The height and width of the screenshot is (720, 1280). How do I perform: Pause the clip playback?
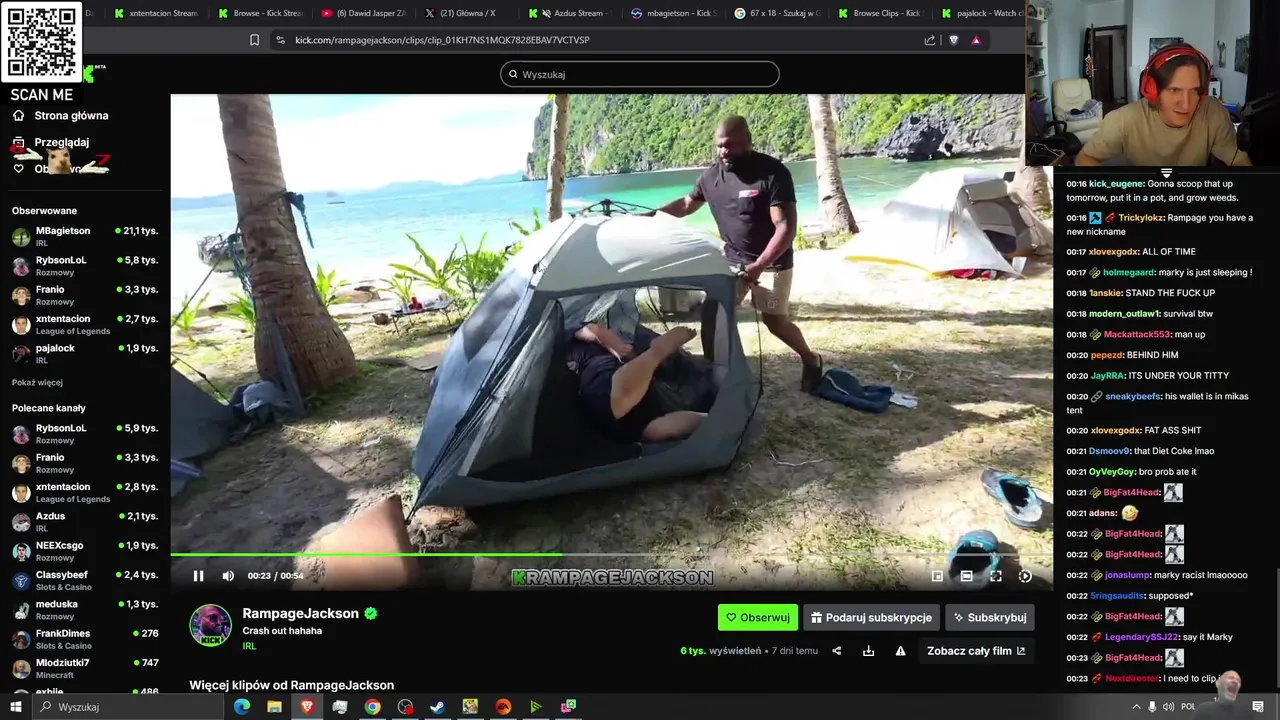pos(198,576)
